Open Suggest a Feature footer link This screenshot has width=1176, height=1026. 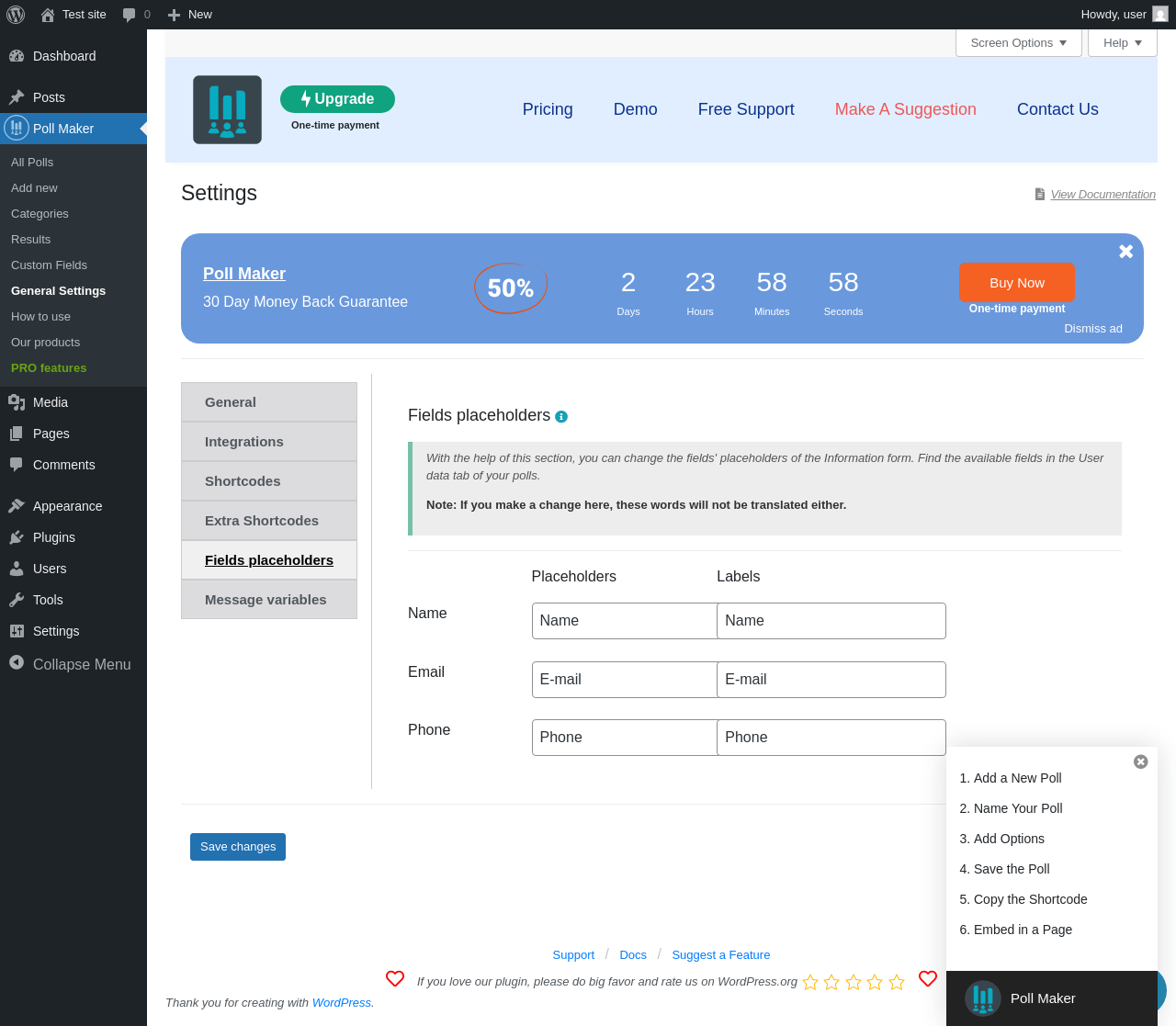tap(721, 955)
